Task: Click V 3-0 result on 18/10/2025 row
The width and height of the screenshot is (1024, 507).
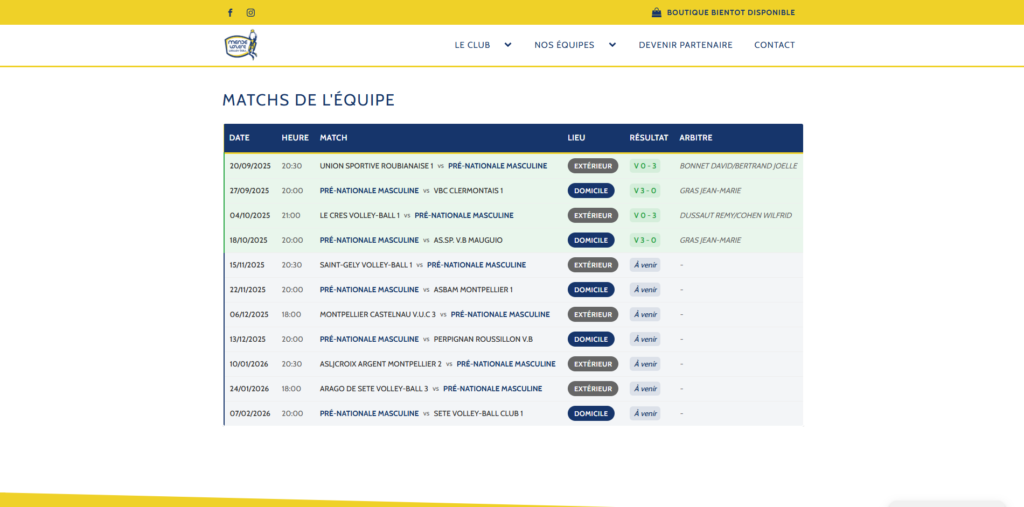Action: coord(645,240)
